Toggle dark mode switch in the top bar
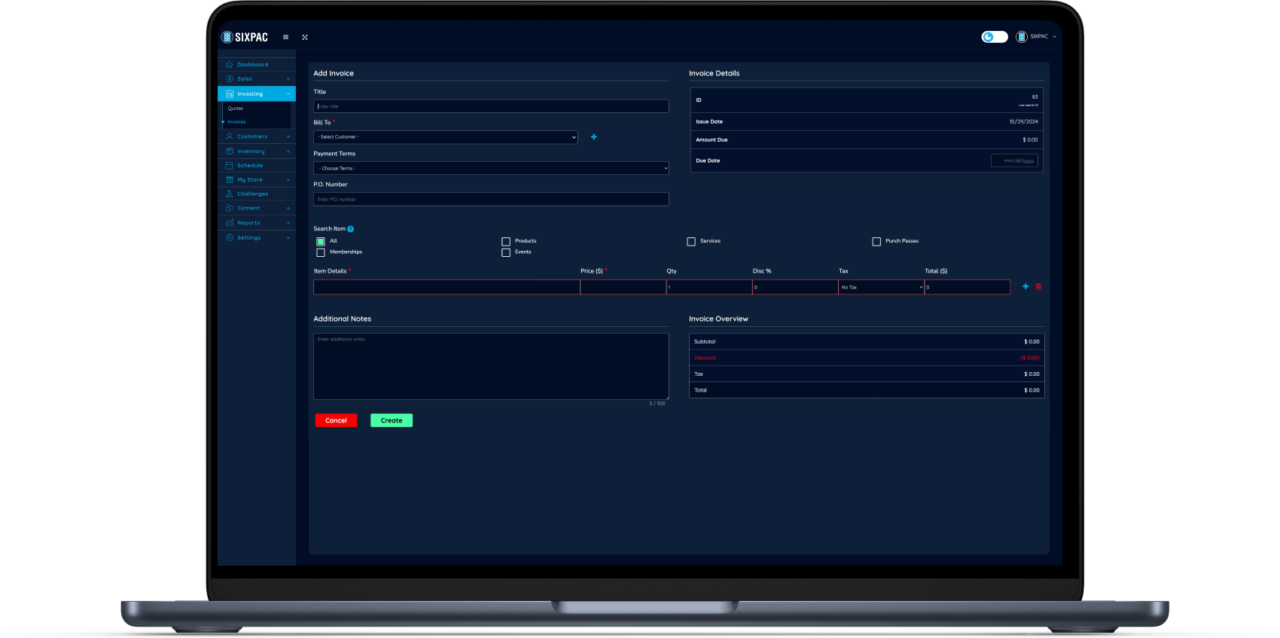The width and height of the screenshot is (1280, 638). (993, 36)
